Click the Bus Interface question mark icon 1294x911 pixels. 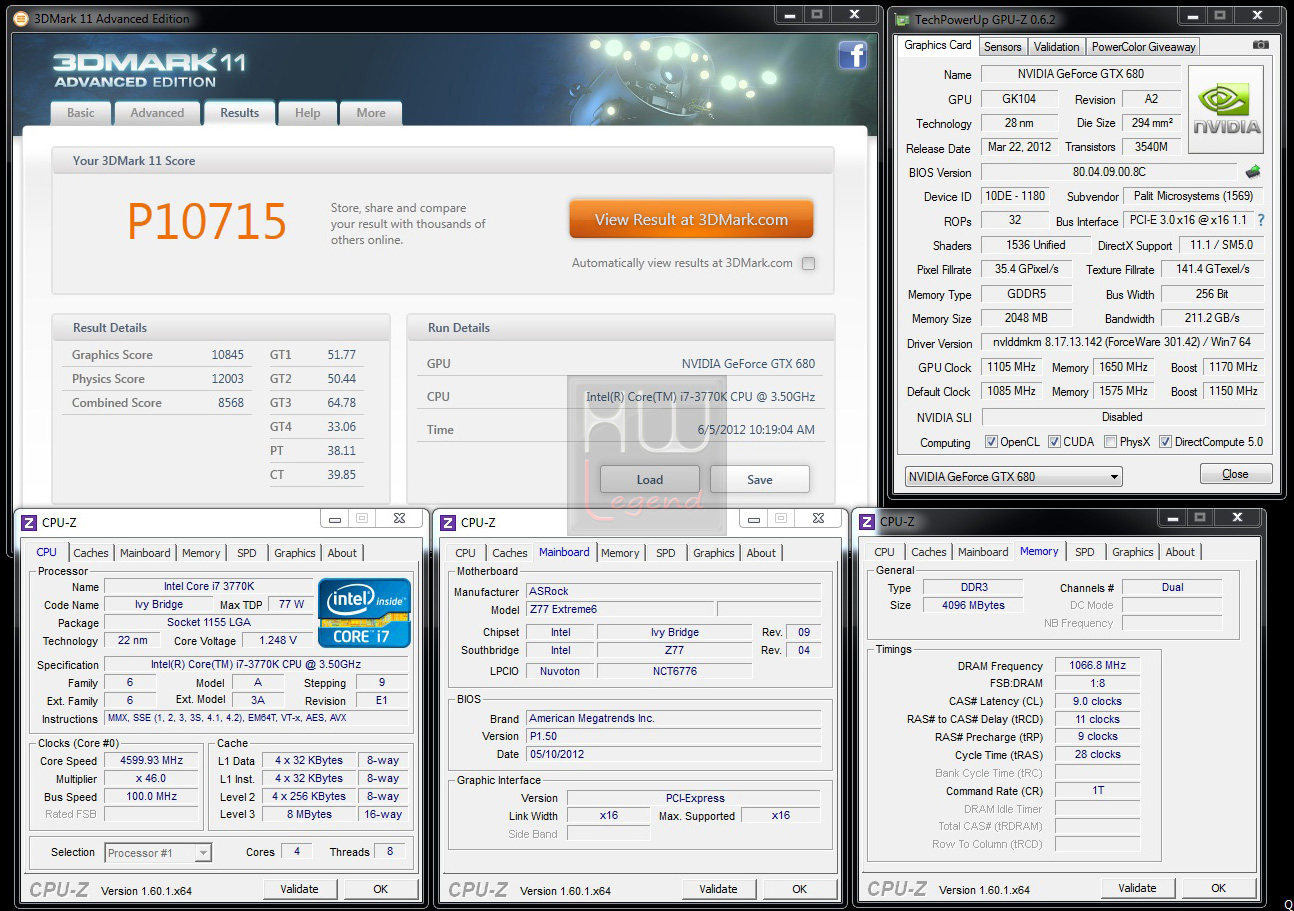1260,221
